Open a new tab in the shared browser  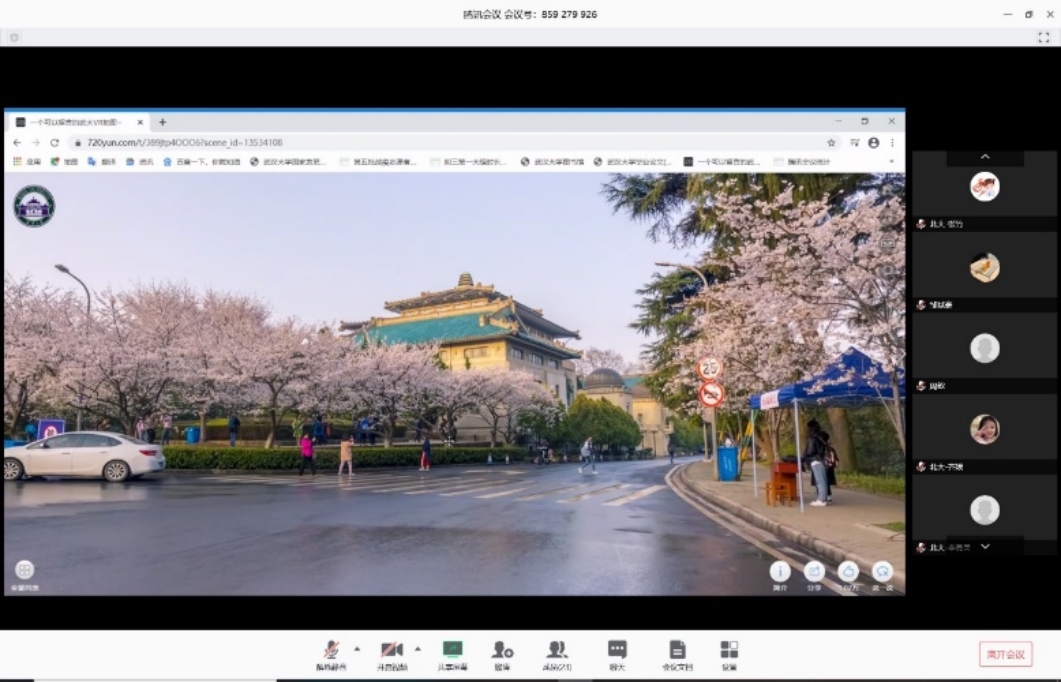163,122
